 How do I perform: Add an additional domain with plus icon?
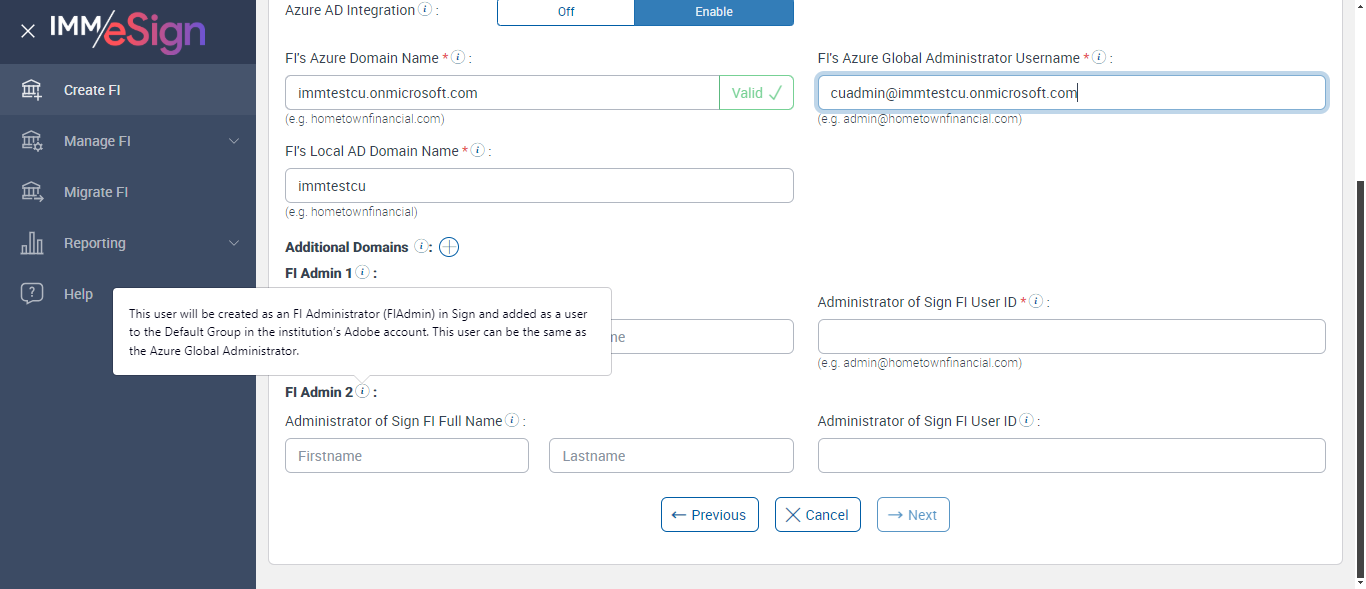(449, 247)
